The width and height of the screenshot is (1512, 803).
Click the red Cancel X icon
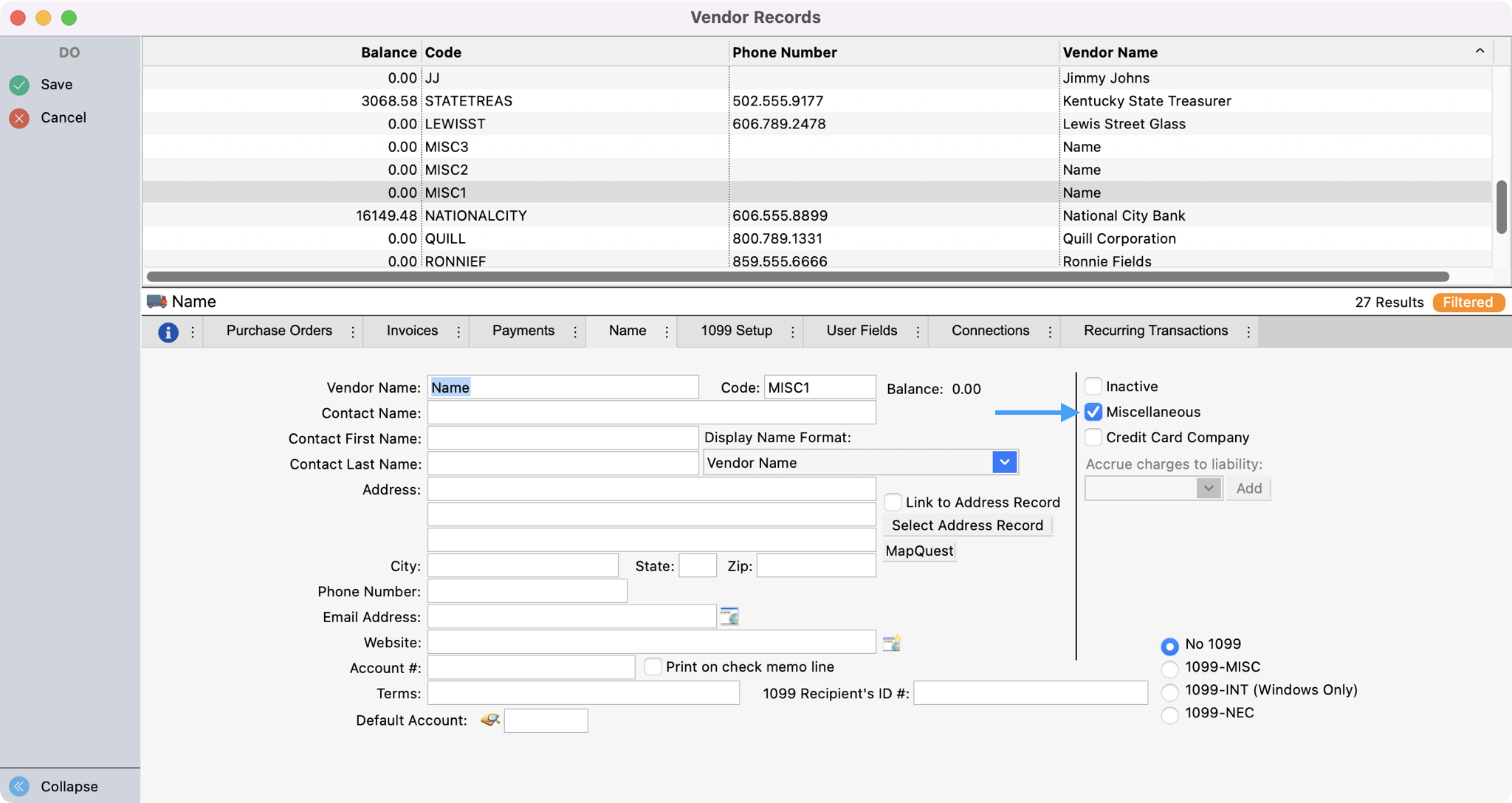[x=19, y=118]
